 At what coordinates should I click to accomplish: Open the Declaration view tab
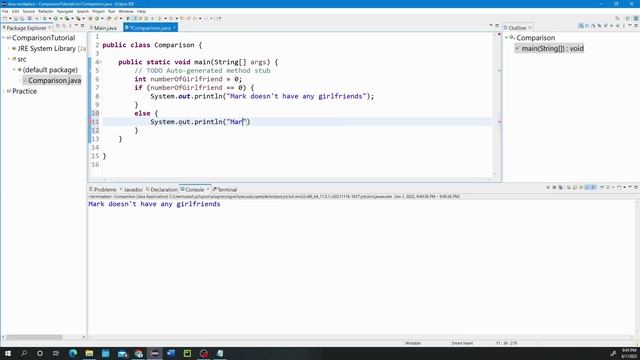point(162,189)
